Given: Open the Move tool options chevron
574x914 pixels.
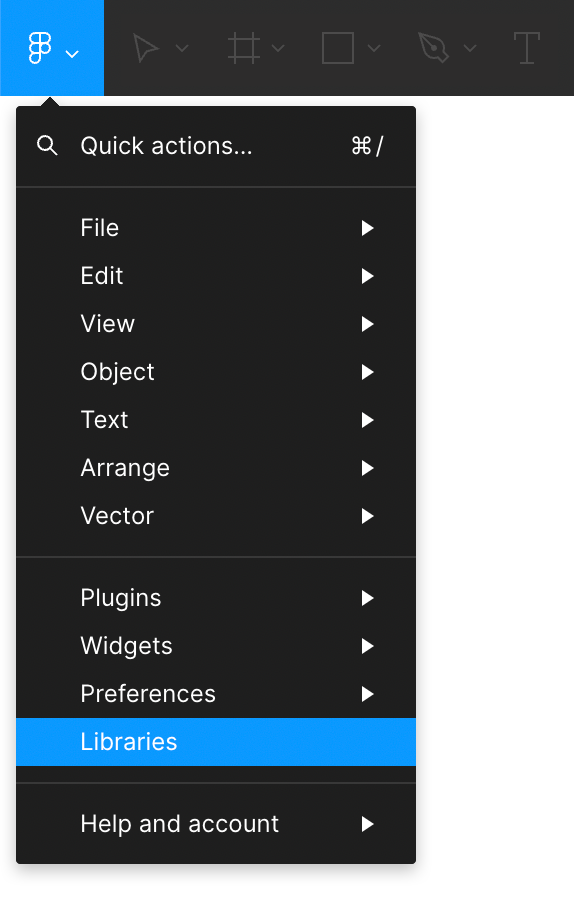Looking at the screenshot, I should tap(182, 48).
